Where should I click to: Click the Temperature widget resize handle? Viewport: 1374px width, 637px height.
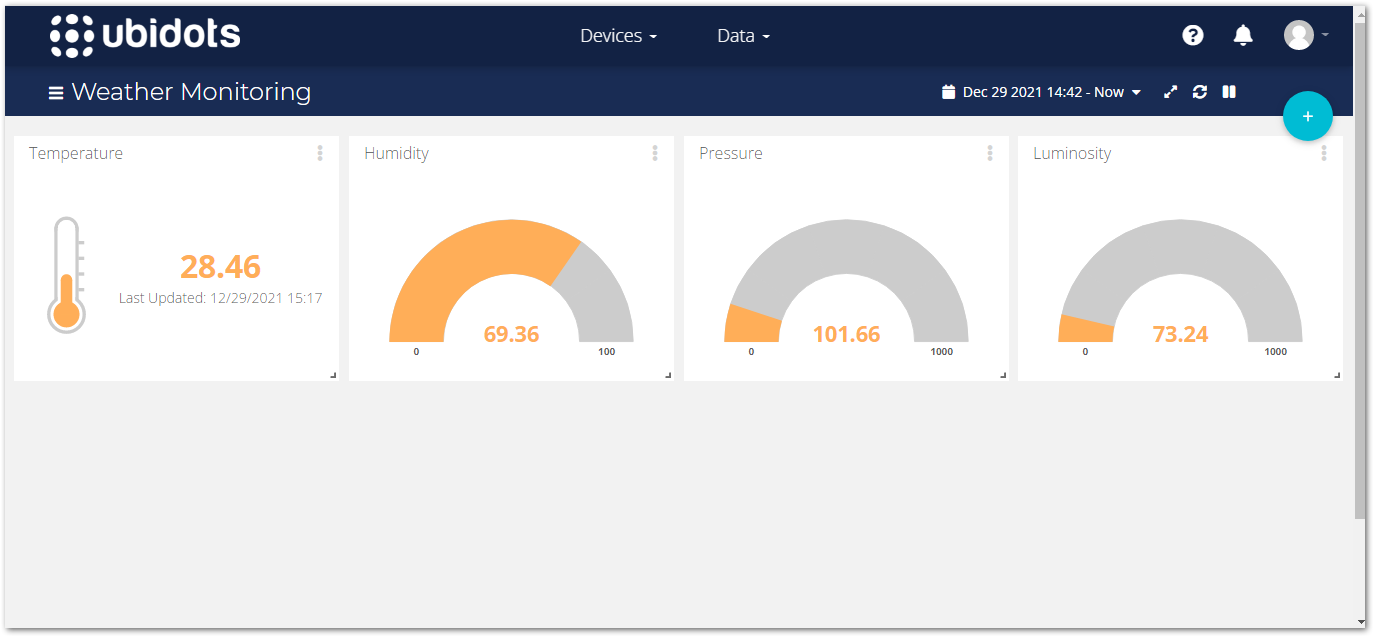pyautogui.click(x=333, y=375)
